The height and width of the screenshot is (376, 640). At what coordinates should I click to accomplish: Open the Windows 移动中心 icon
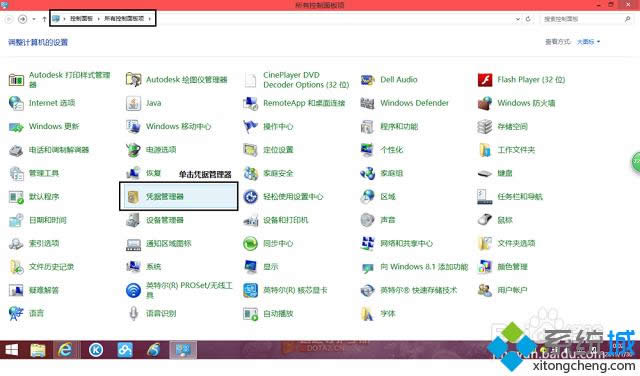coord(133,127)
